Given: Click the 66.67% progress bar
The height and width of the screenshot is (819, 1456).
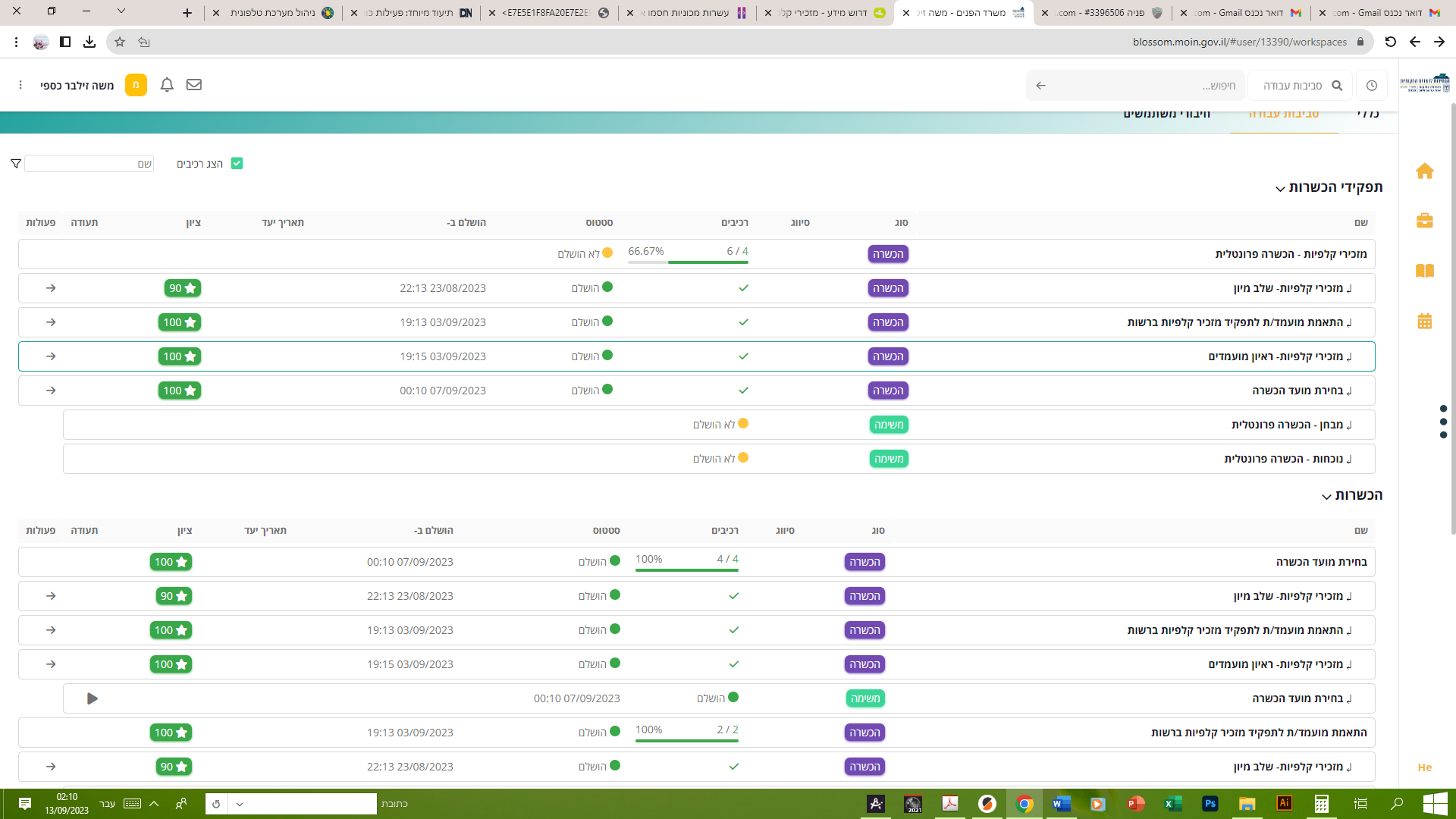Looking at the screenshot, I should [x=688, y=262].
